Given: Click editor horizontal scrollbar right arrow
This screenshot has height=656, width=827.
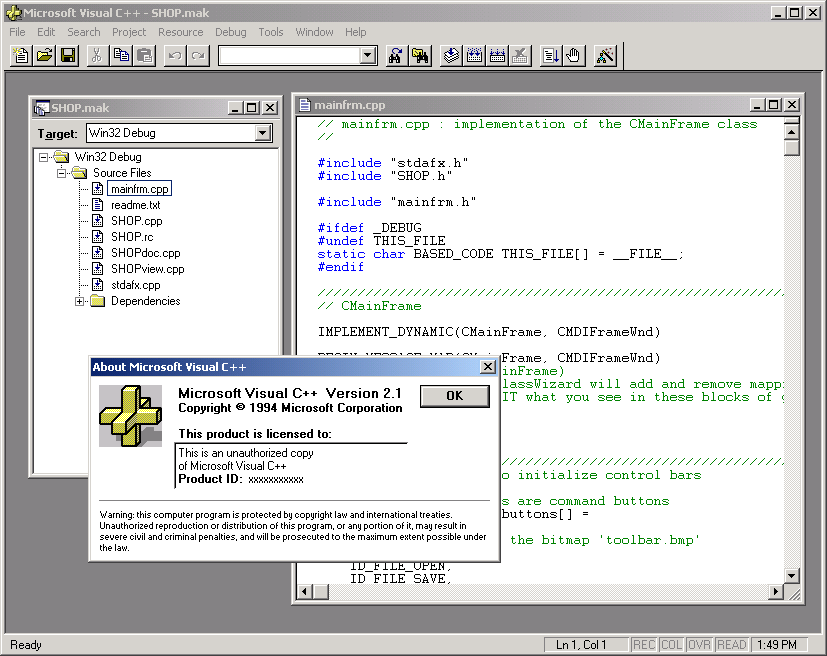Looking at the screenshot, I should [x=775, y=592].
